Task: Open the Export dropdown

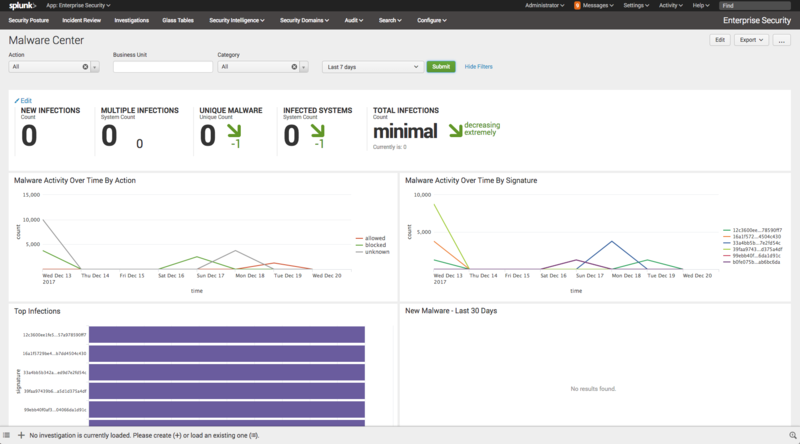Action: (x=751, y=40)
